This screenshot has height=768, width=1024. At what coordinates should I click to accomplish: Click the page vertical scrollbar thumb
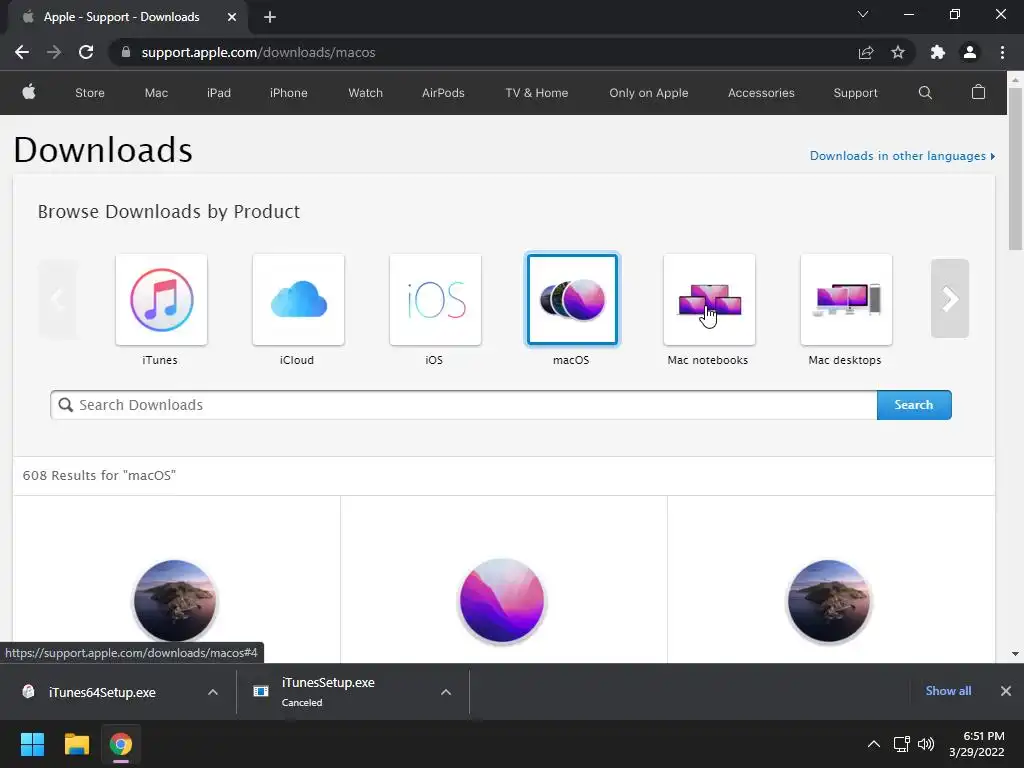coord(1015,168)
